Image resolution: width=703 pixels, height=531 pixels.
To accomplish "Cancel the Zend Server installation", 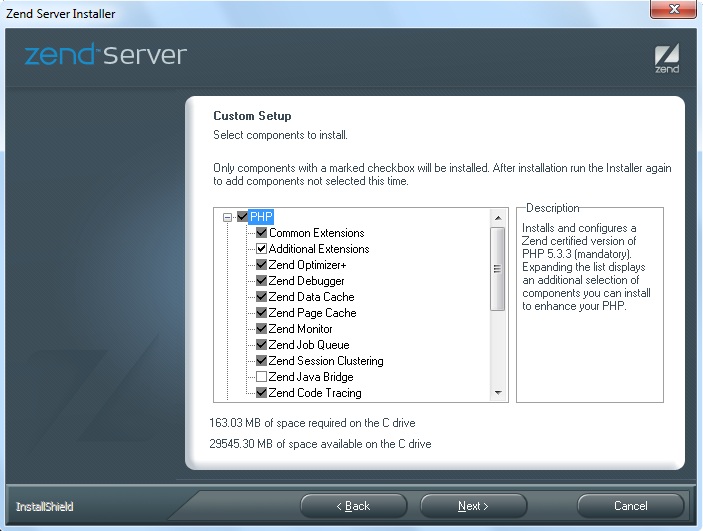I will (x=630, y=506).
